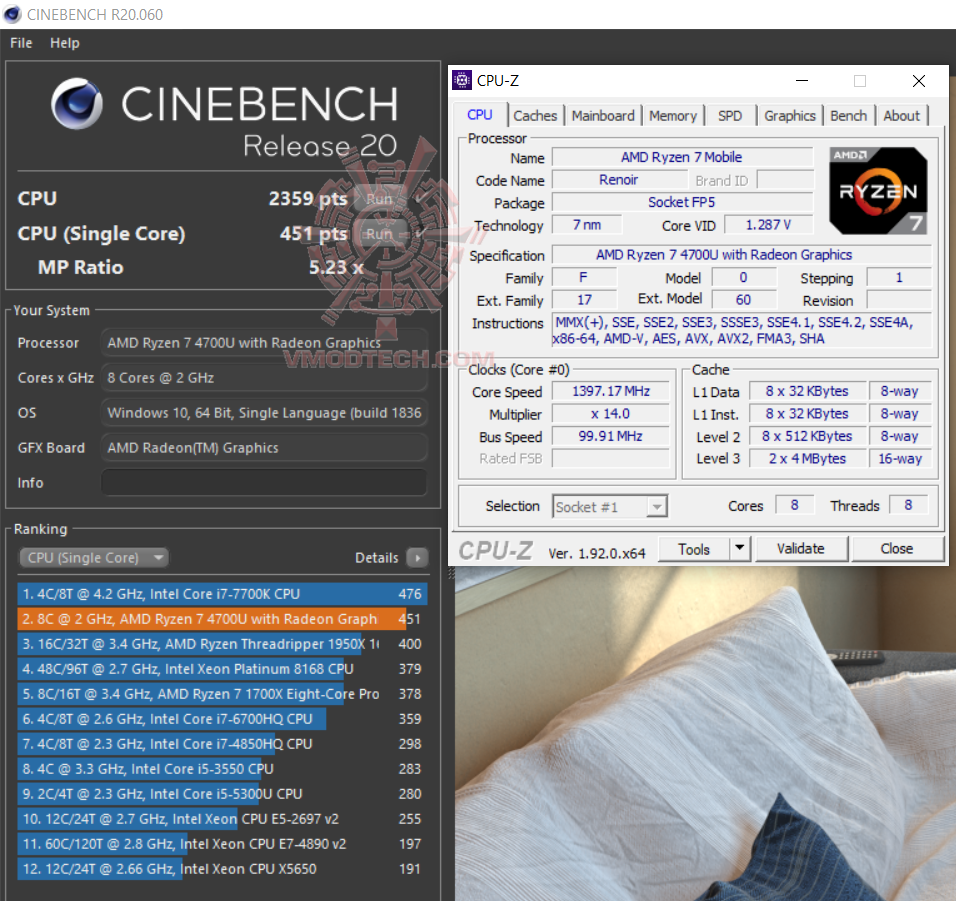Select ranking row Xeon Platinum 8168 CPU
Screen dimensions: 956x901
[222, 669]
